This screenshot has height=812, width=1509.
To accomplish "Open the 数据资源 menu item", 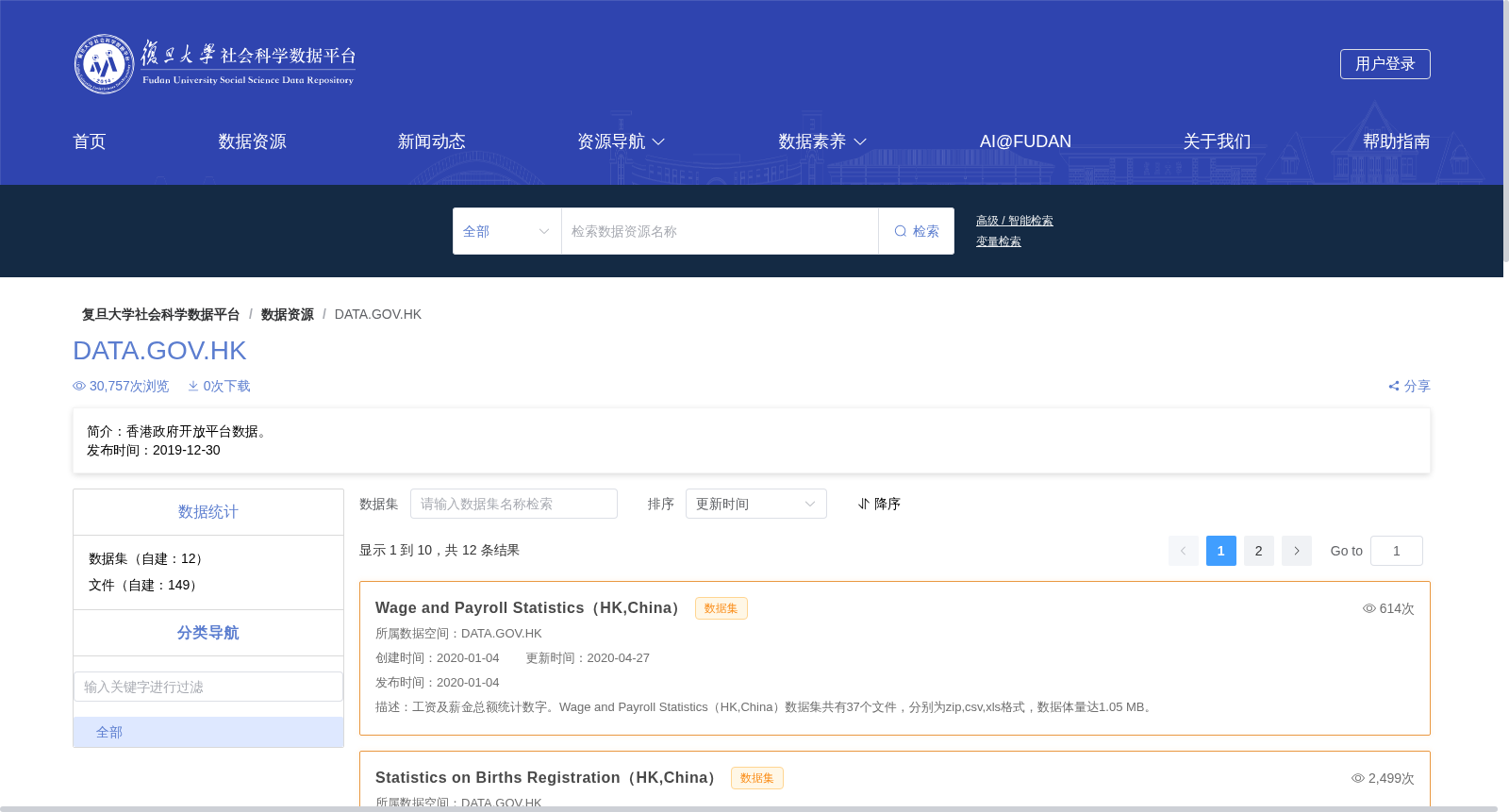I will point(252,141).
